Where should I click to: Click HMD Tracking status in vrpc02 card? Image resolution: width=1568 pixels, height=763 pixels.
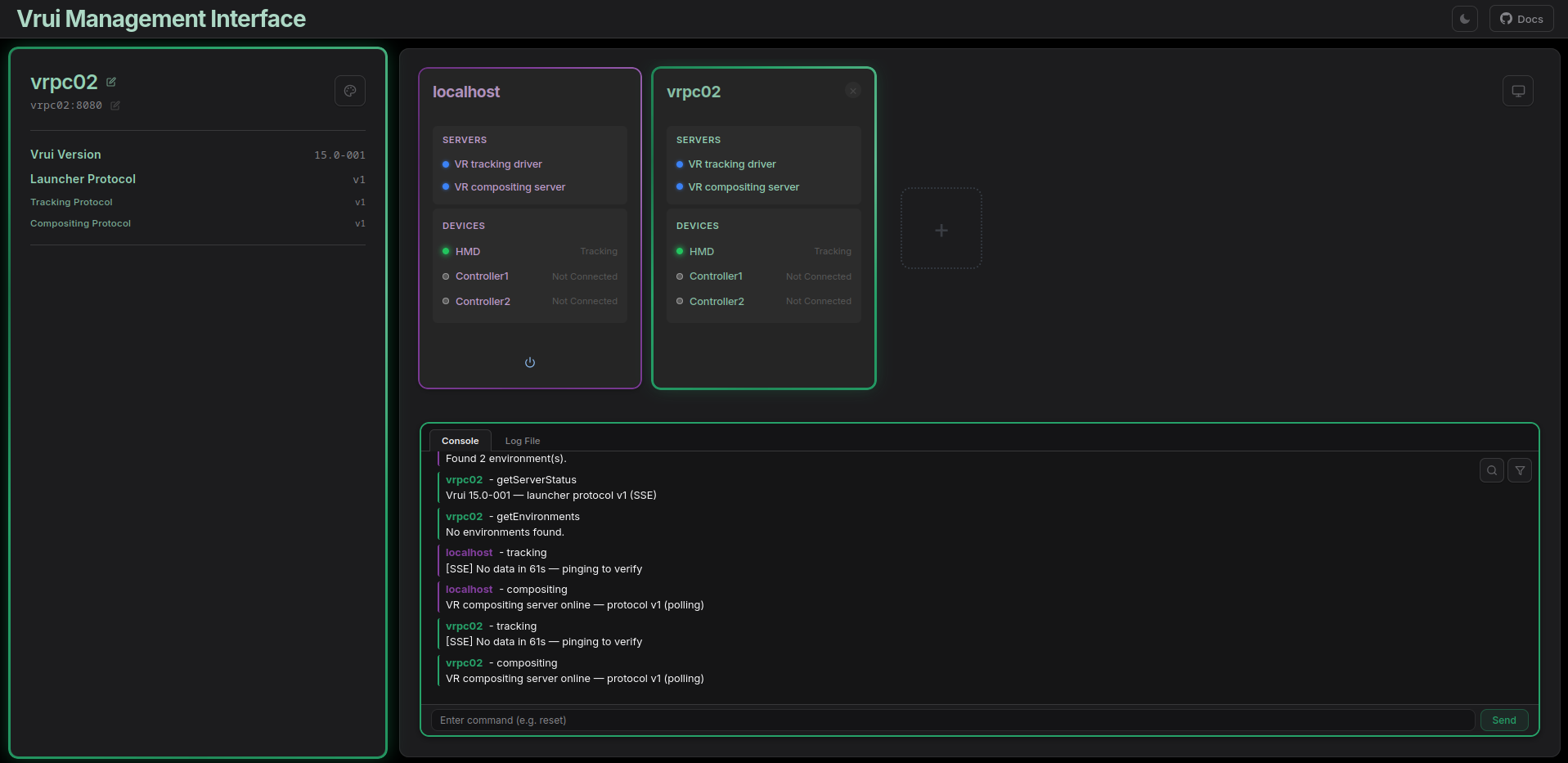(x=833, y=252)
